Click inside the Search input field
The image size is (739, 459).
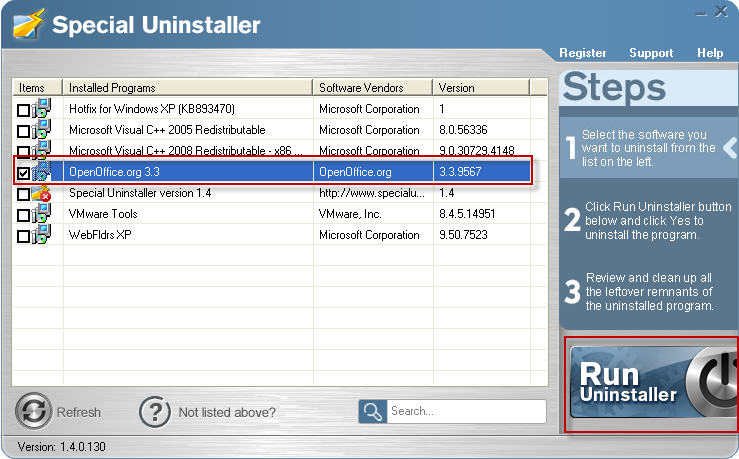[x=466, y=411]
